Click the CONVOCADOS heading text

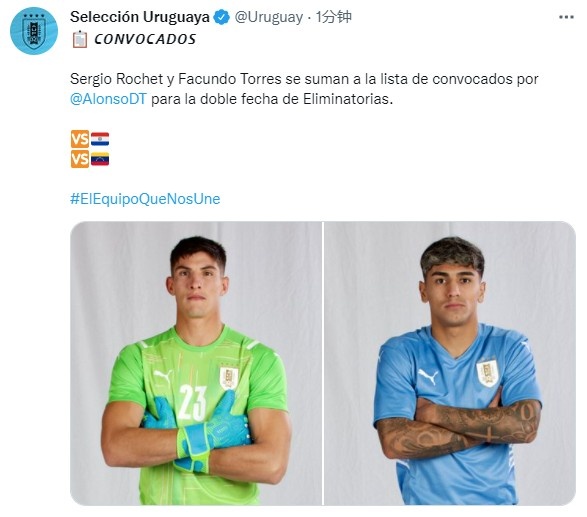tap(145, 39)
